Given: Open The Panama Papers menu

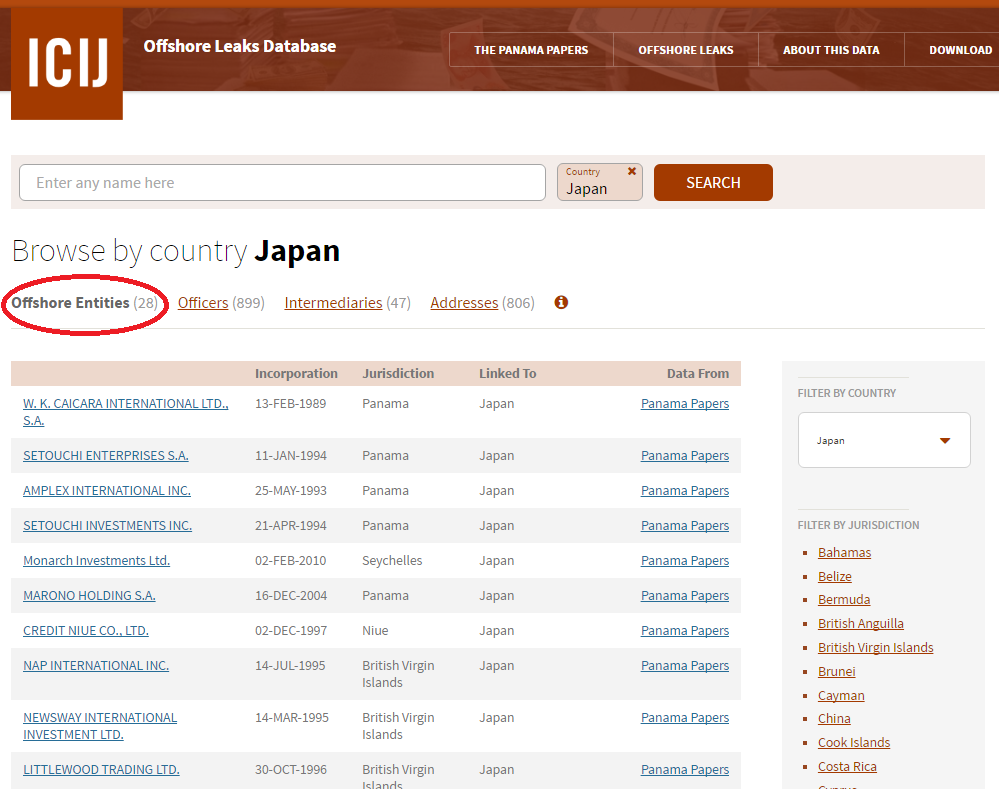Looking at the screenshot, I should [531, 50].
